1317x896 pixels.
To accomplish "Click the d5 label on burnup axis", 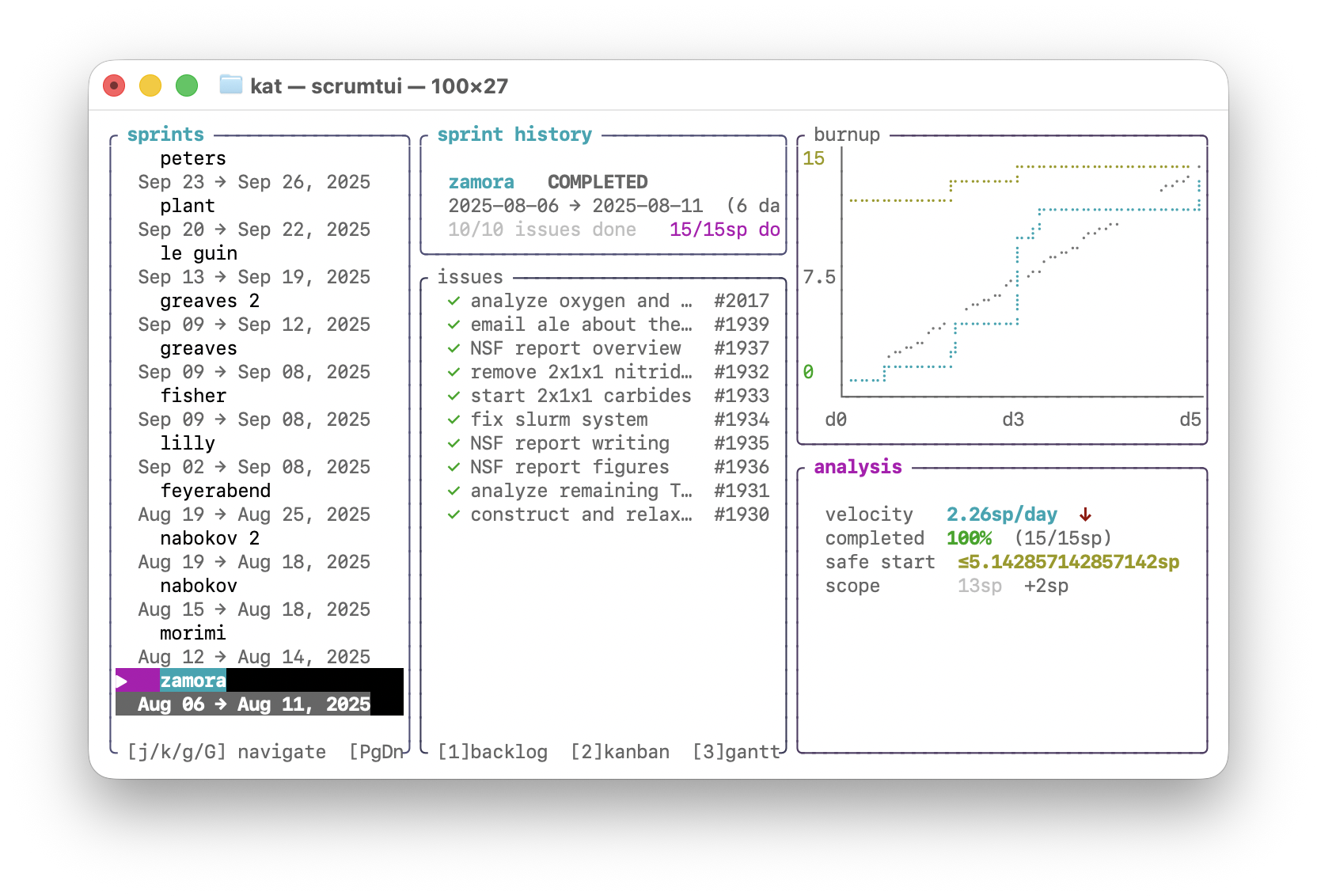I will [x=1190, y=420].
